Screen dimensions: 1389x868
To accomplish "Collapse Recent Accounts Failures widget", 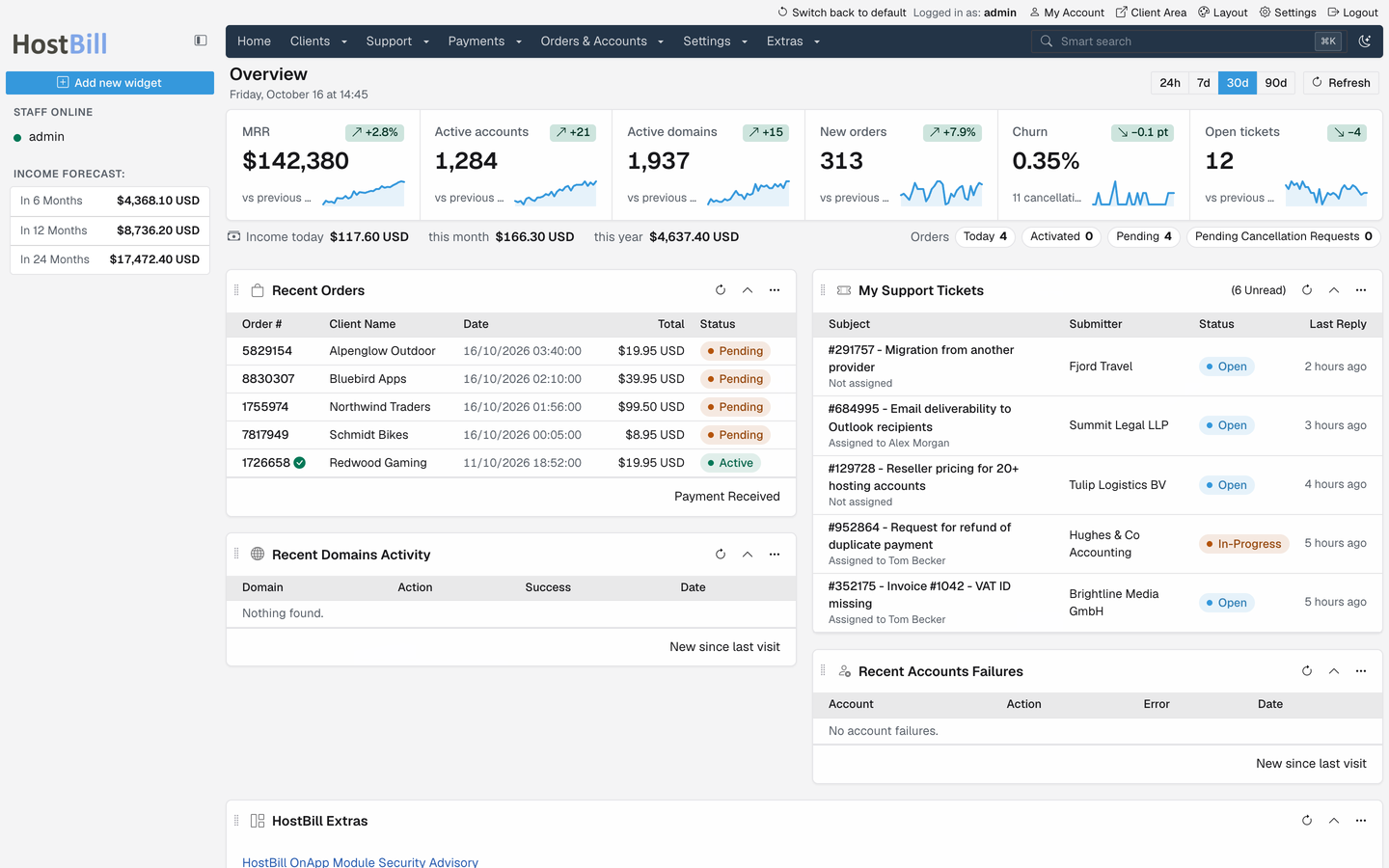I will coord(1334,671).
